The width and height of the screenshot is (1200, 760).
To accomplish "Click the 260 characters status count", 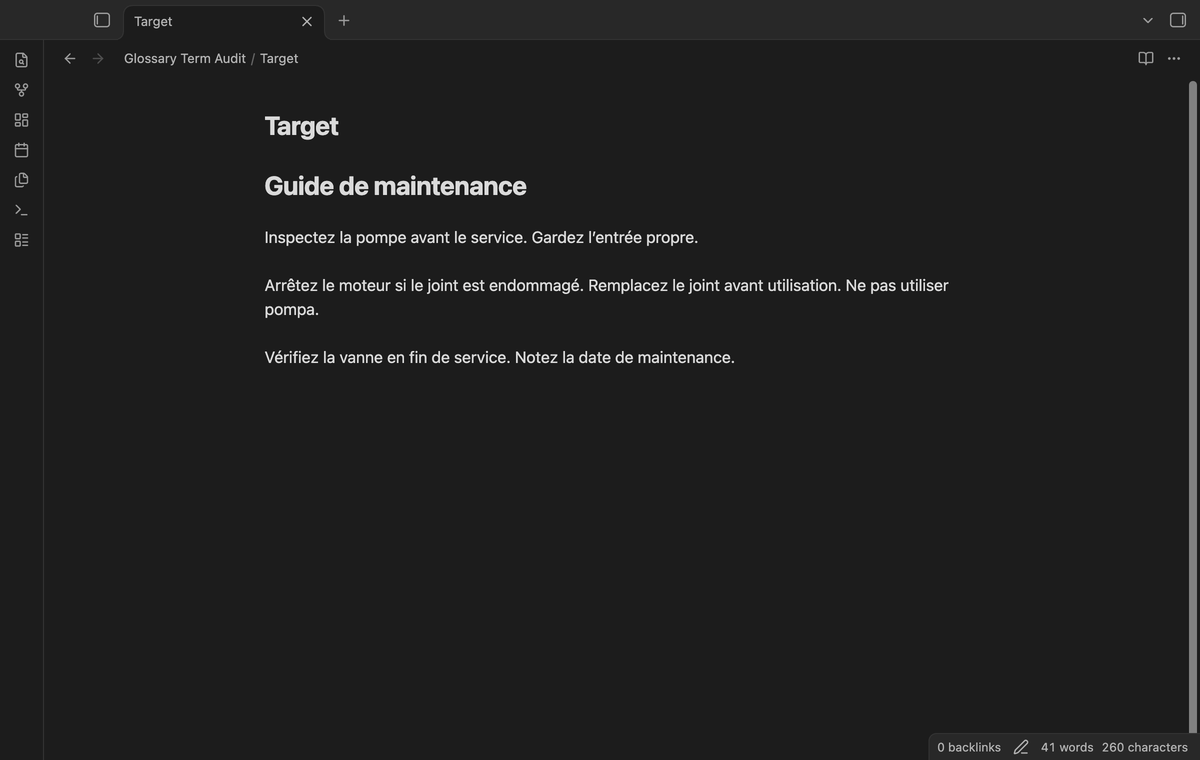I will [1145, 747].
